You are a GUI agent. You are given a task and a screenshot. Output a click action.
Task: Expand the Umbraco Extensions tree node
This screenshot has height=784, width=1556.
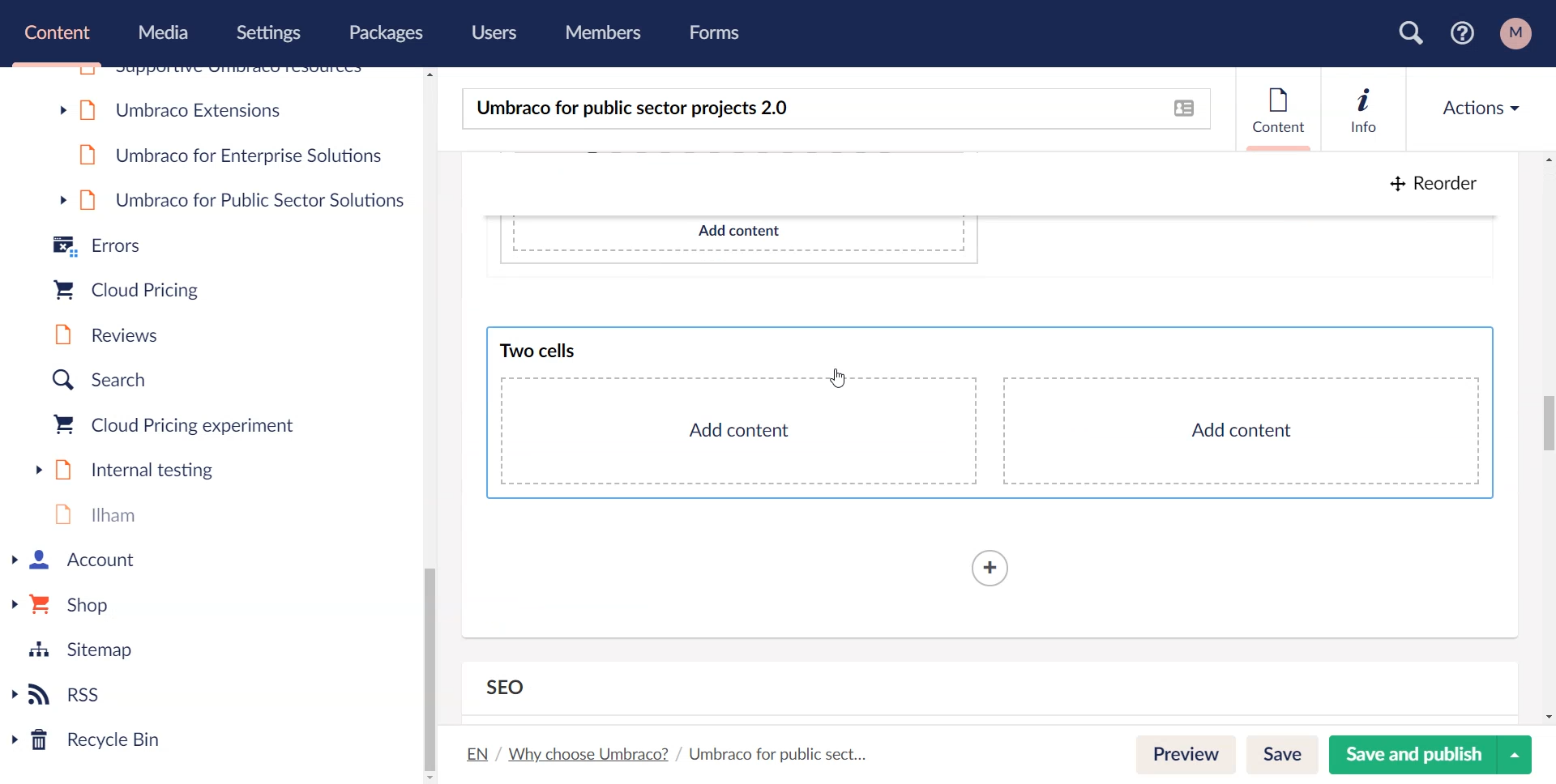pos(63,110)
